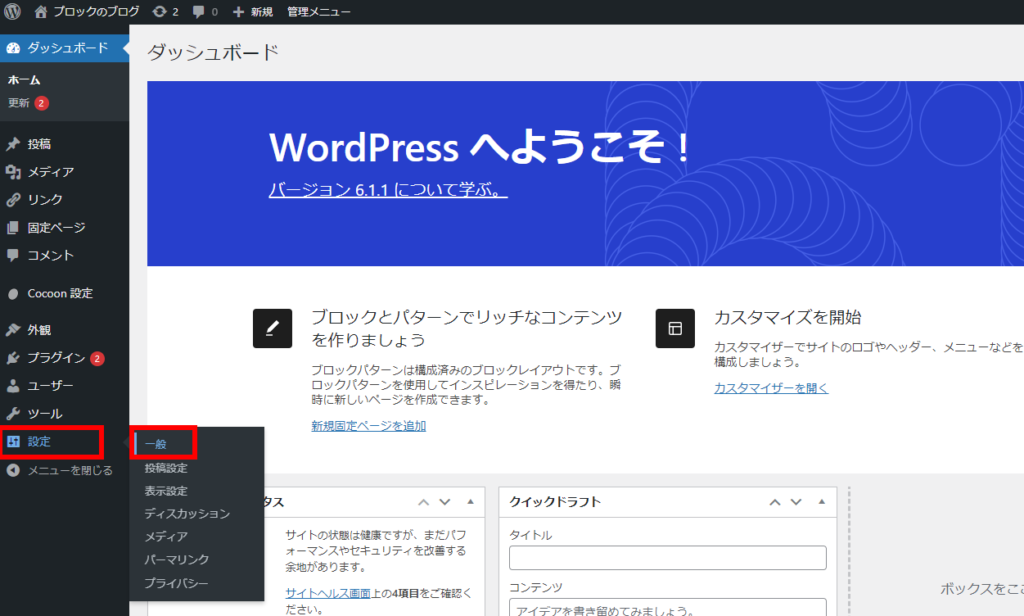Click the layout icon beside カスタマイズを開始

point(675,328)
